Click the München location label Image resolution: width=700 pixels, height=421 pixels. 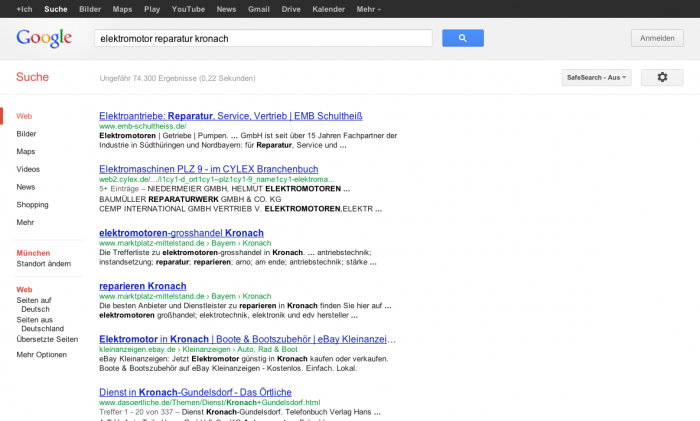(x=33, y=253)
